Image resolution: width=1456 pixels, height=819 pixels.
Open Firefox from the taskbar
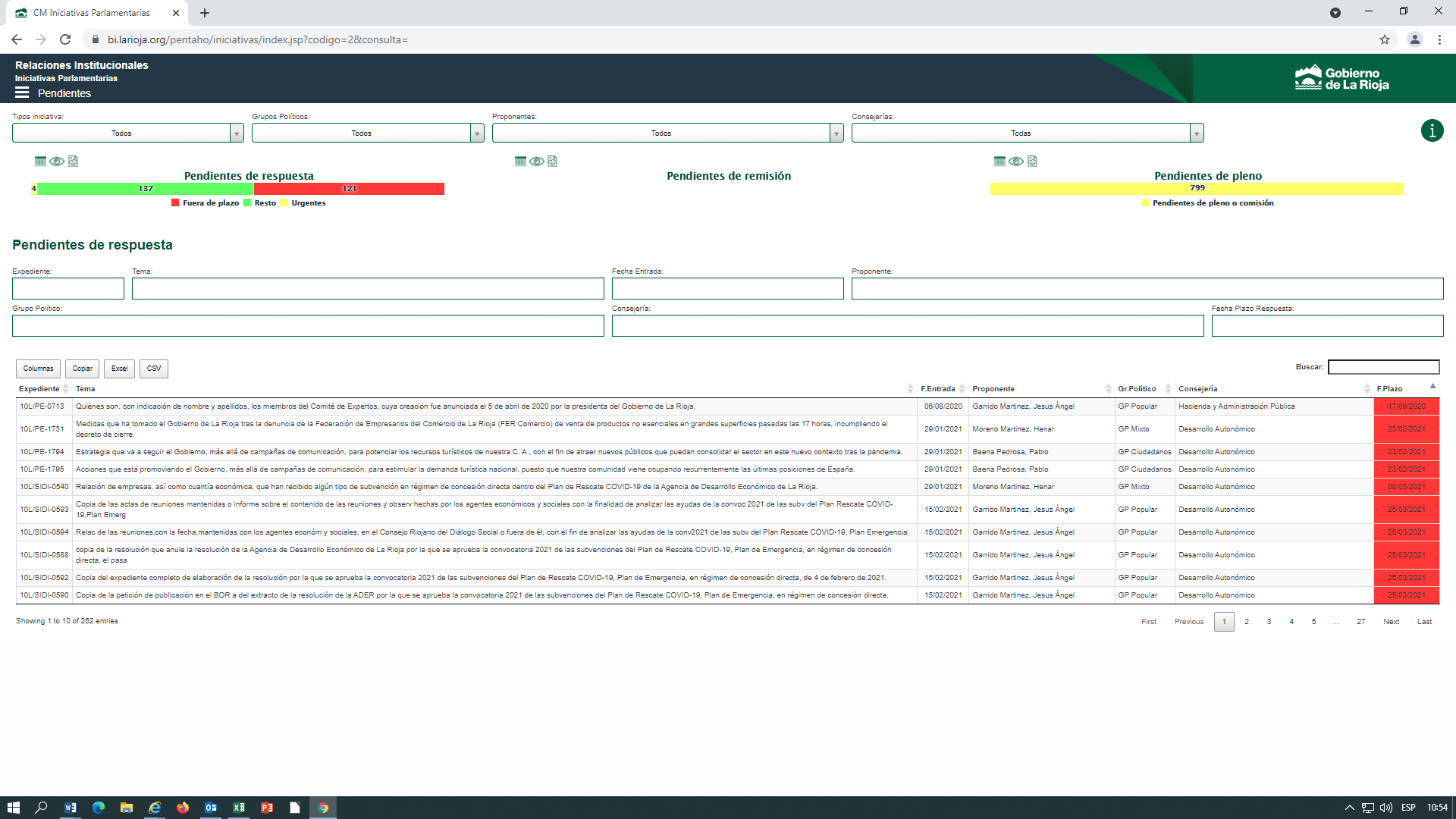pos(183,808)
